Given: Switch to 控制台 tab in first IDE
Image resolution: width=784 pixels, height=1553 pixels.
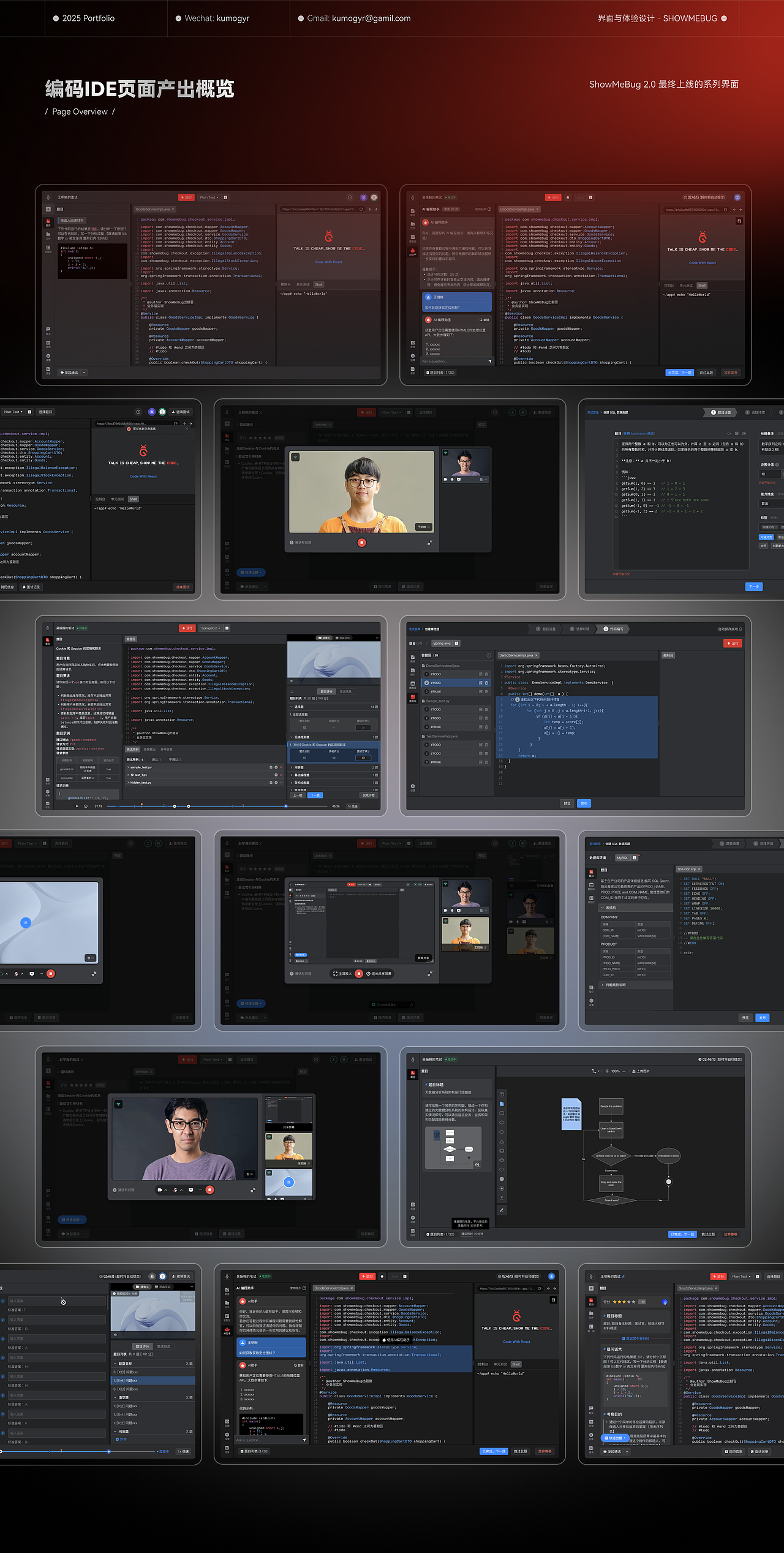Looking at the screenshot, I should [x=285, y=284].
